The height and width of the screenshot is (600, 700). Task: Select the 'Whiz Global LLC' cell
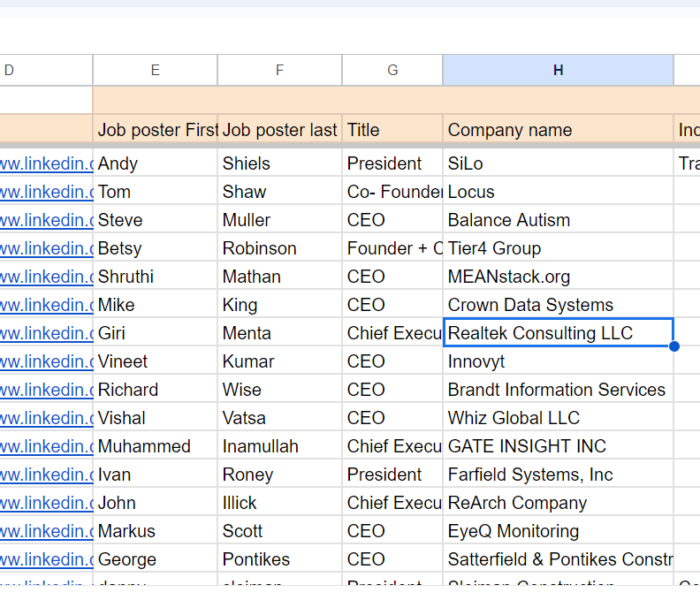click(x=558, y=418)
